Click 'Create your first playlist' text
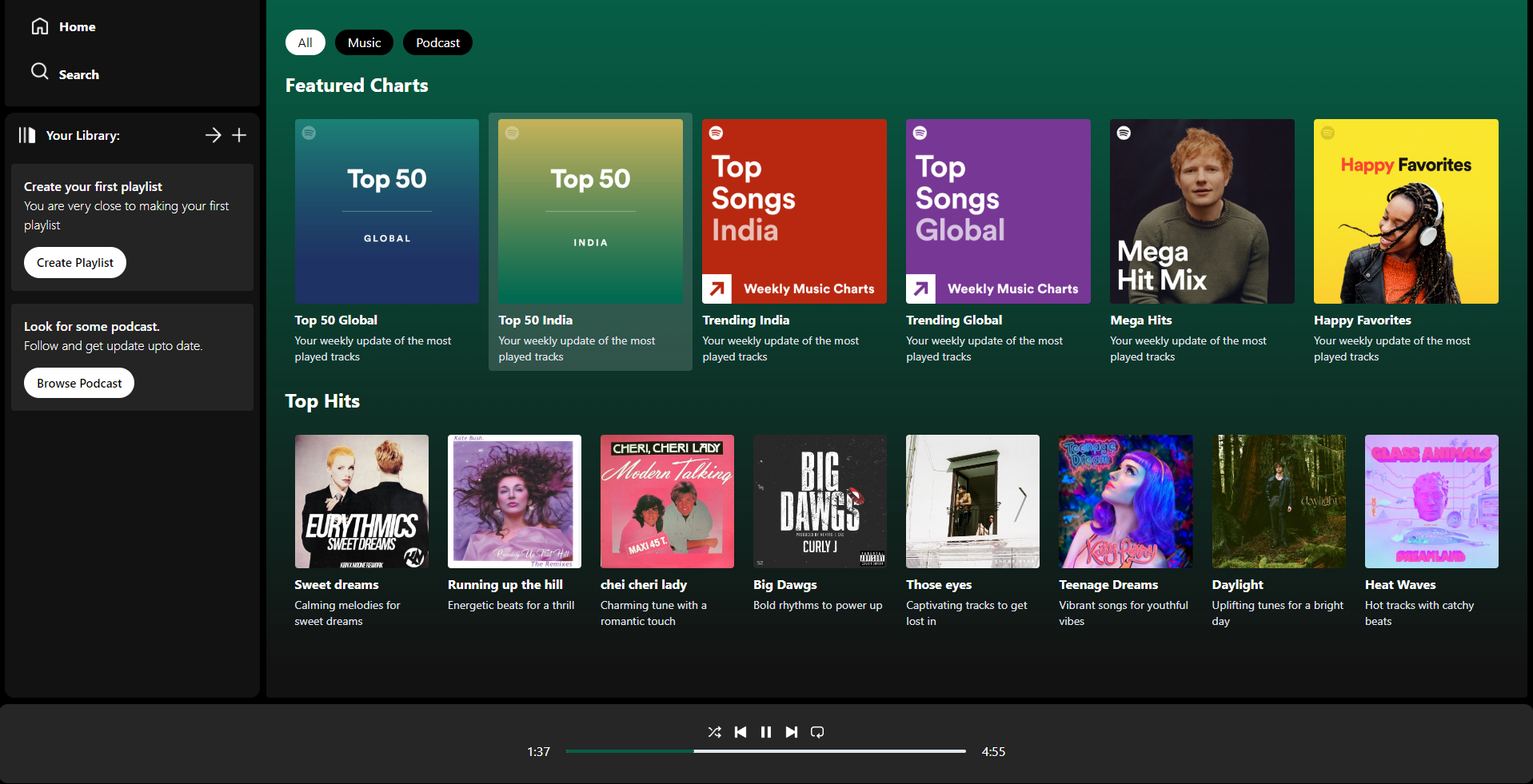Screen dimensions: 1533x784 93,186
